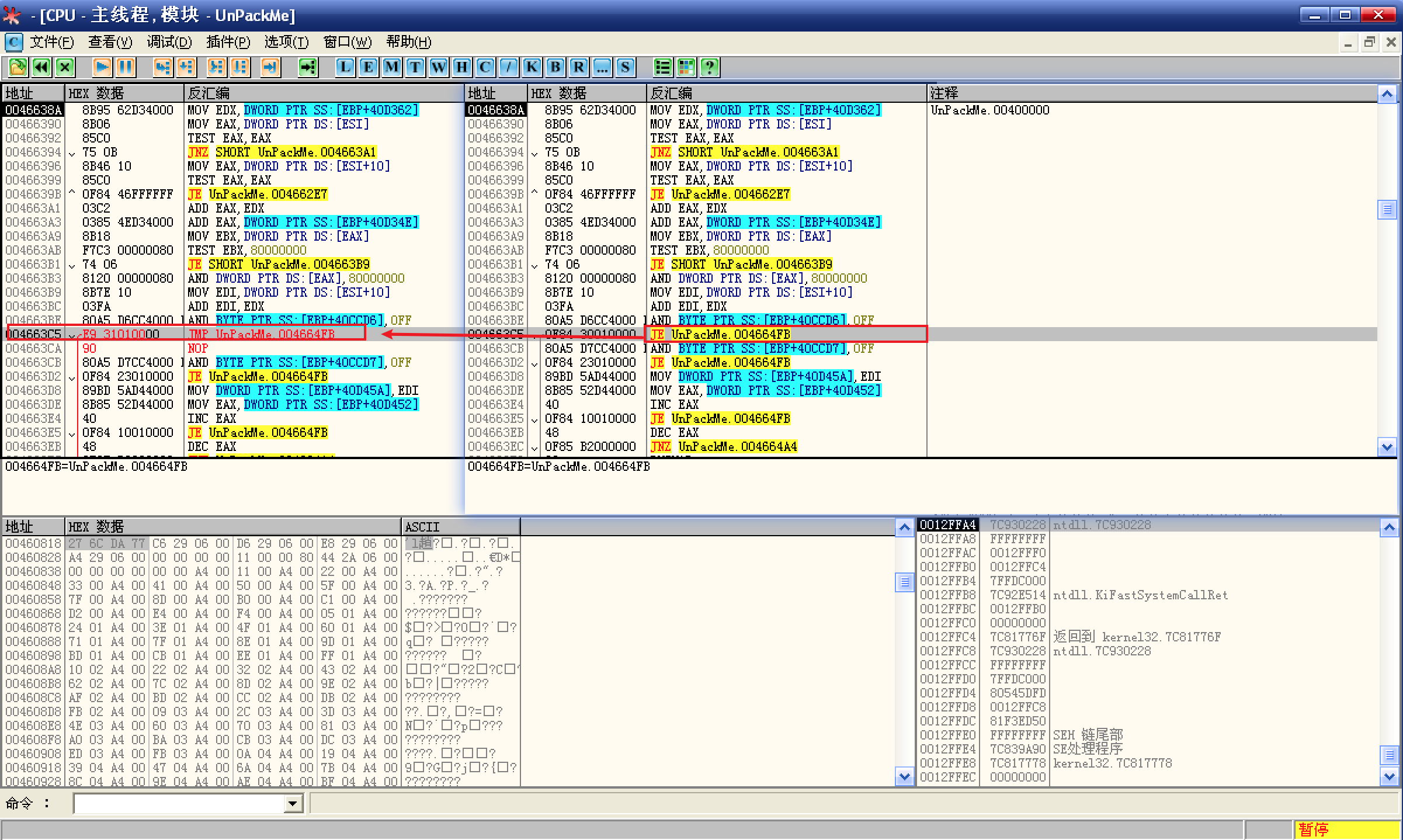Open the Log L window

345,67
